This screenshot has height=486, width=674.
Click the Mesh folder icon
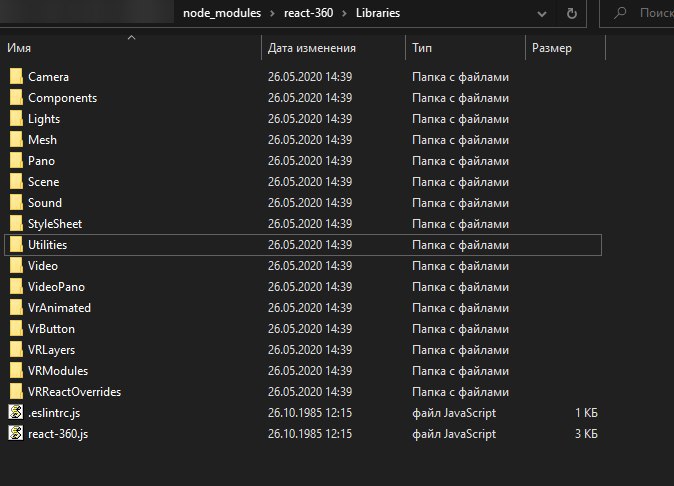(16, 140)
